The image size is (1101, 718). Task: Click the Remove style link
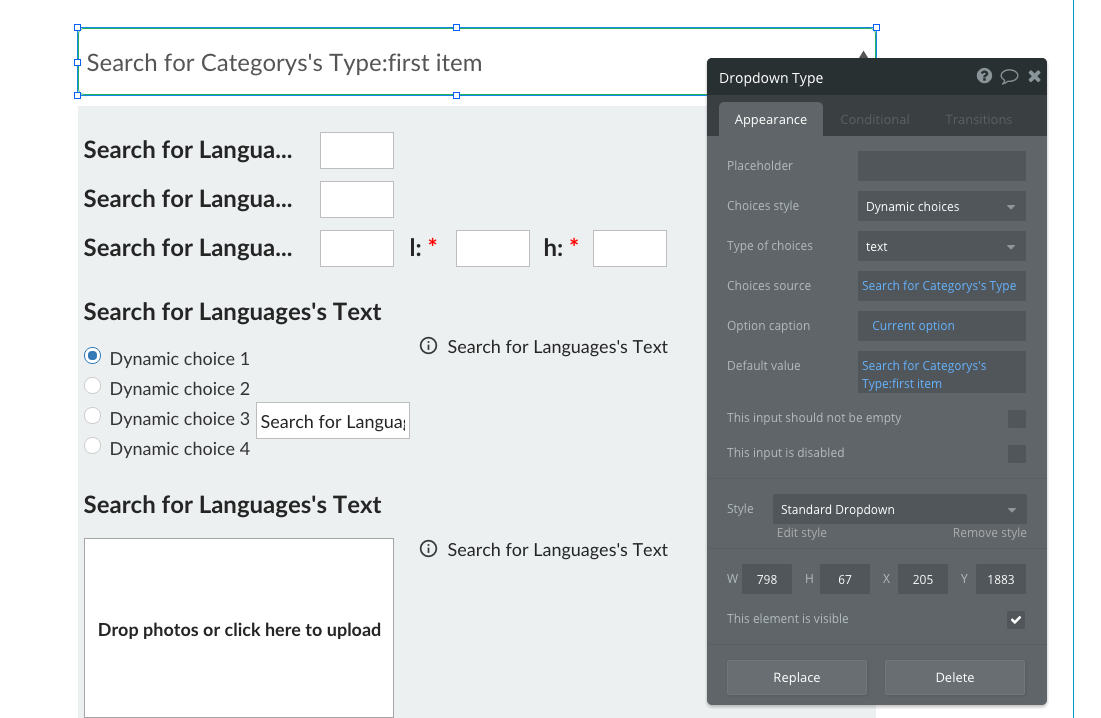pyautogui.click(x=989, y=533)
